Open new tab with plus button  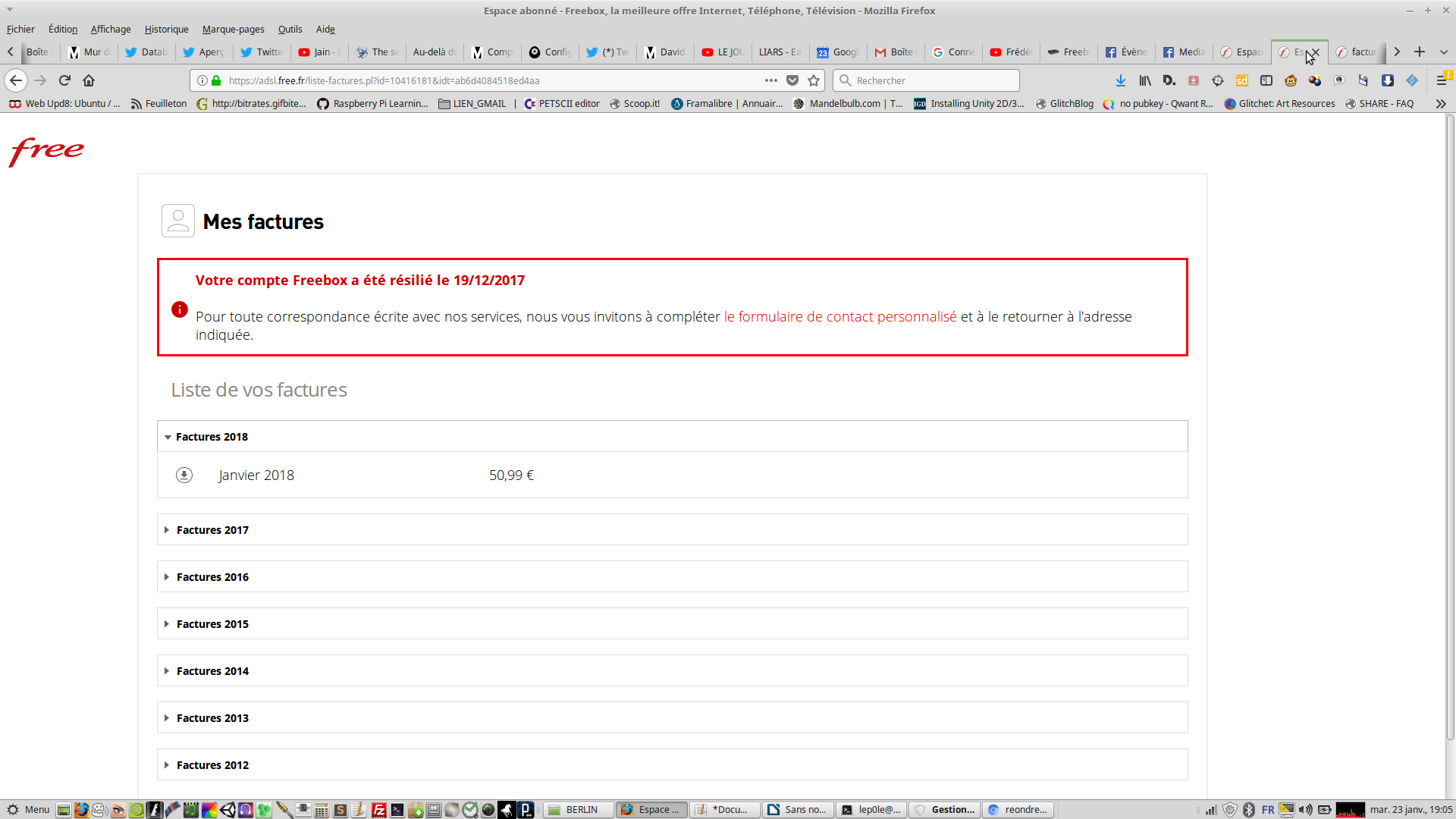(1420, 52)
